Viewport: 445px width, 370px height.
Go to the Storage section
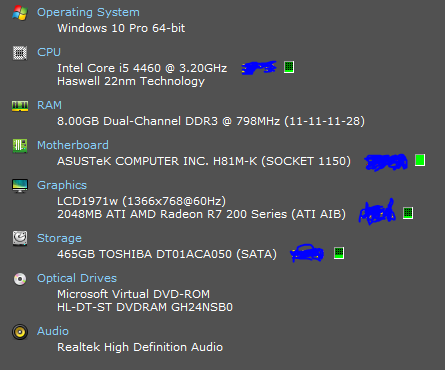pyautogui.click(x=59, y=238)
